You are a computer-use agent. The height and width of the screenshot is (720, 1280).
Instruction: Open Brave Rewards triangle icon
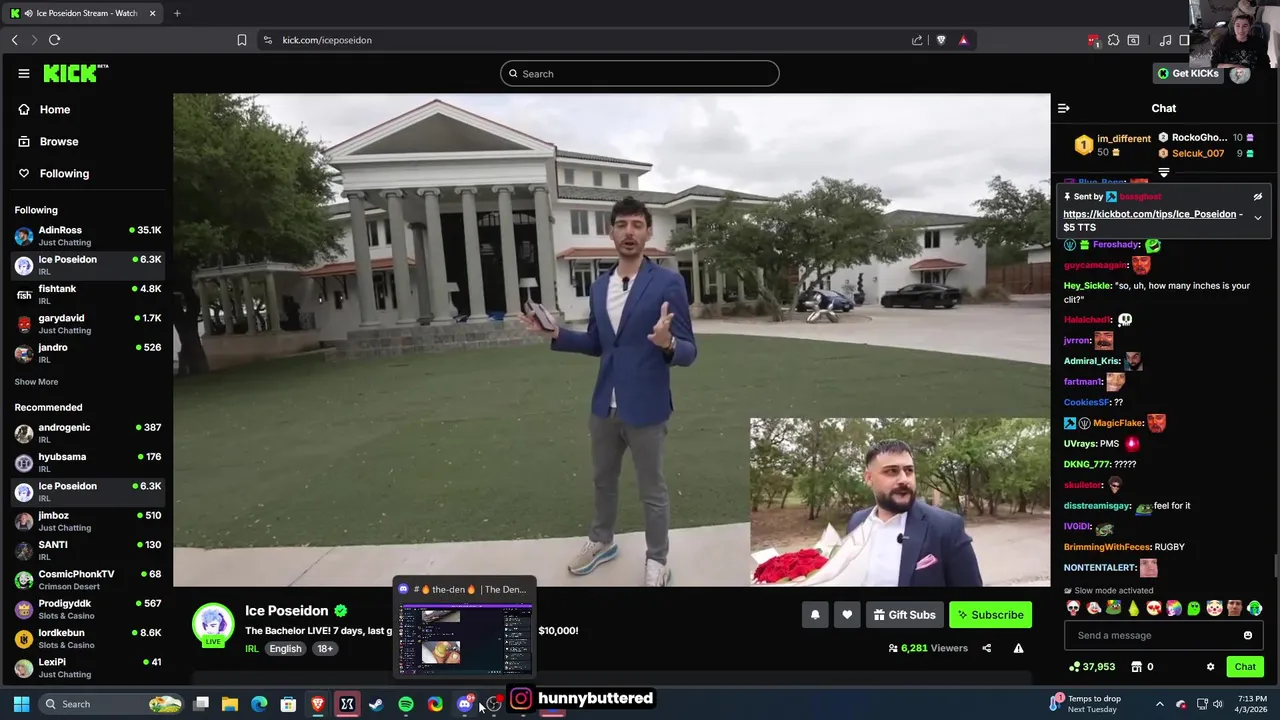(x=963, y=40)
